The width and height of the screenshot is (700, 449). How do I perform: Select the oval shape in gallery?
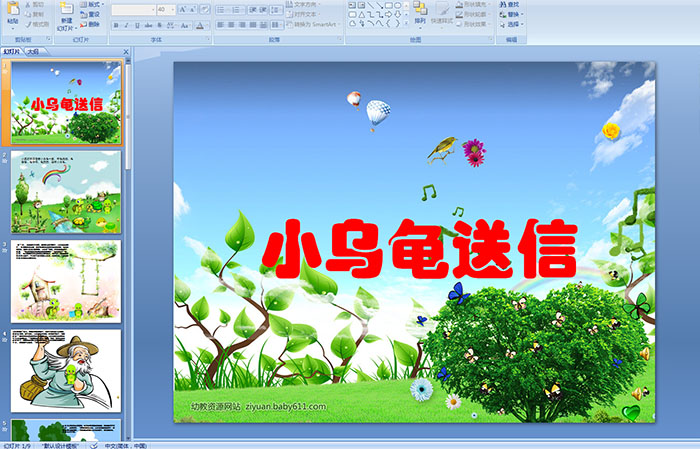point(397,5)
